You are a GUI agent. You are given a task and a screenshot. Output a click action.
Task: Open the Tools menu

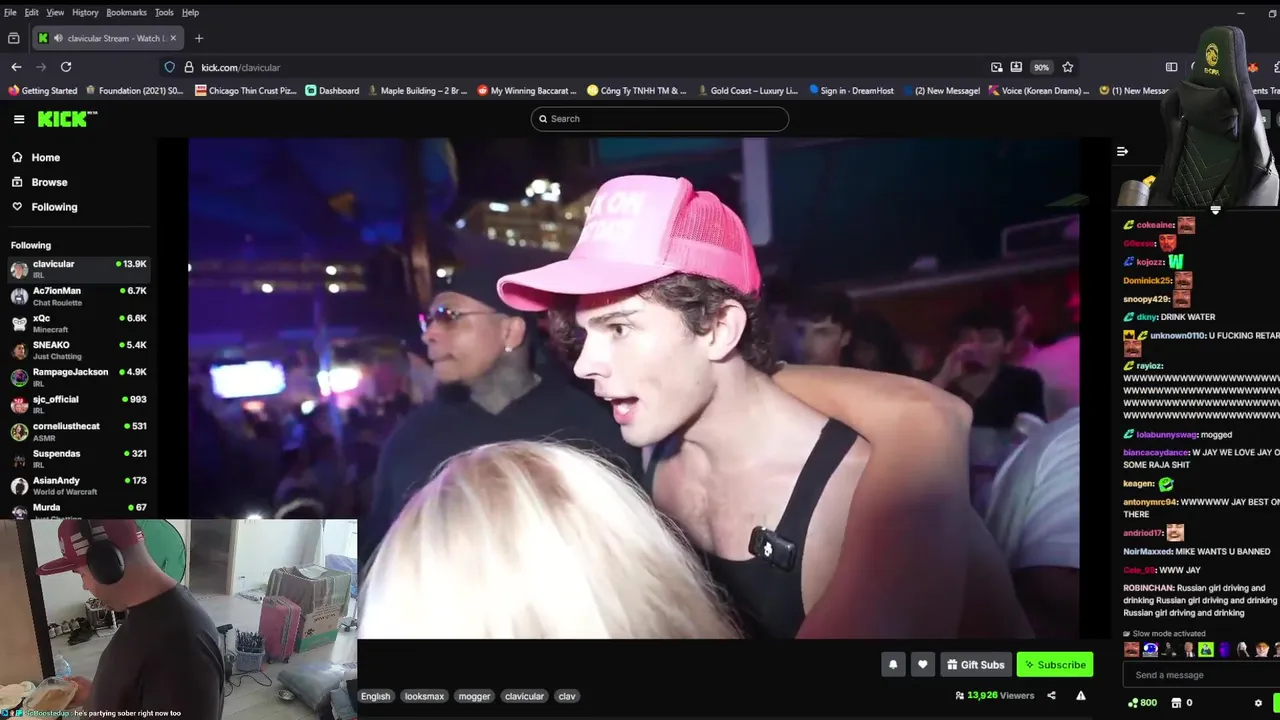click(164, 12)
